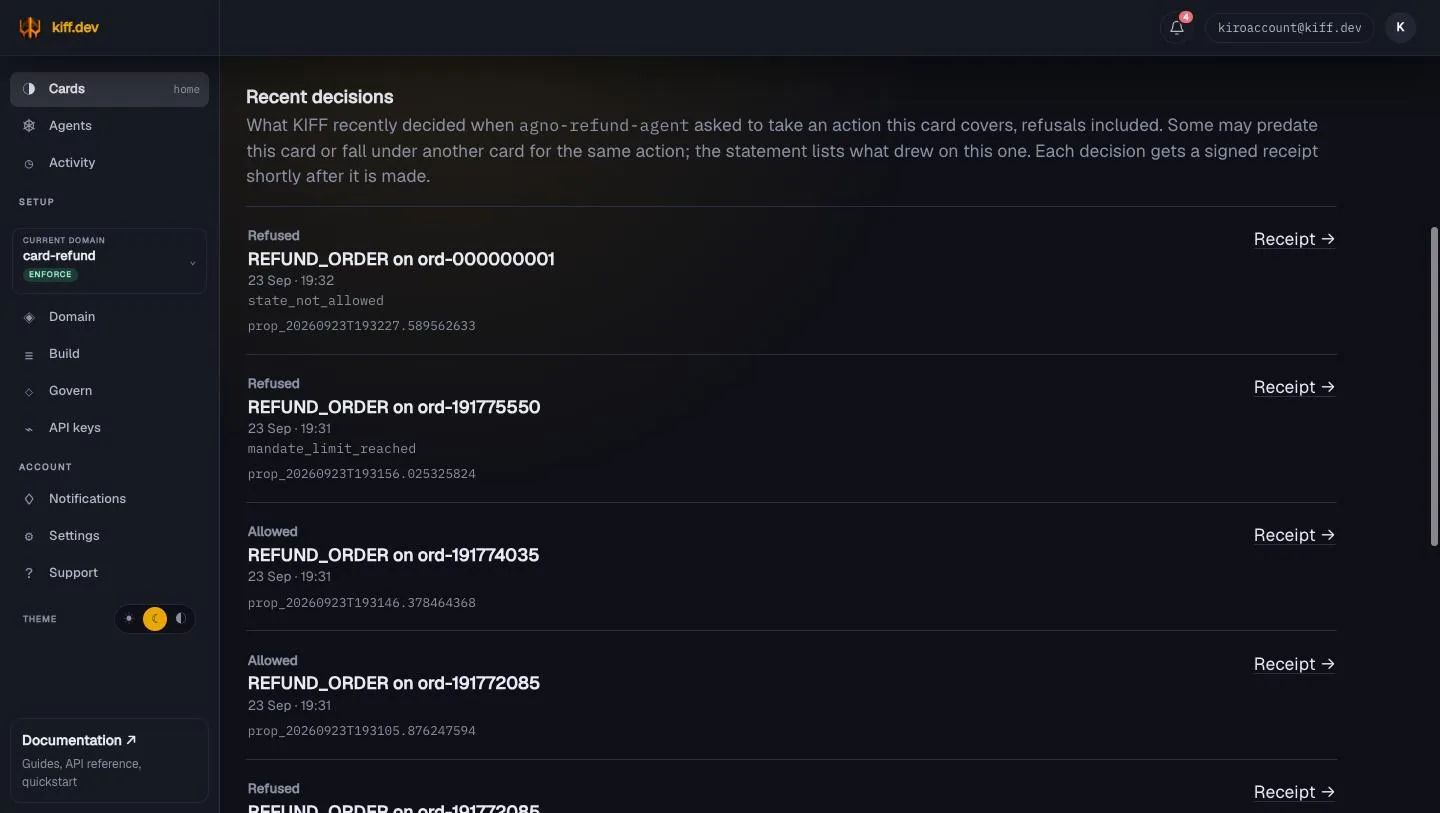Click the Settings gear icon
This screenshot has height=813, width=1440.
[29, 536]
